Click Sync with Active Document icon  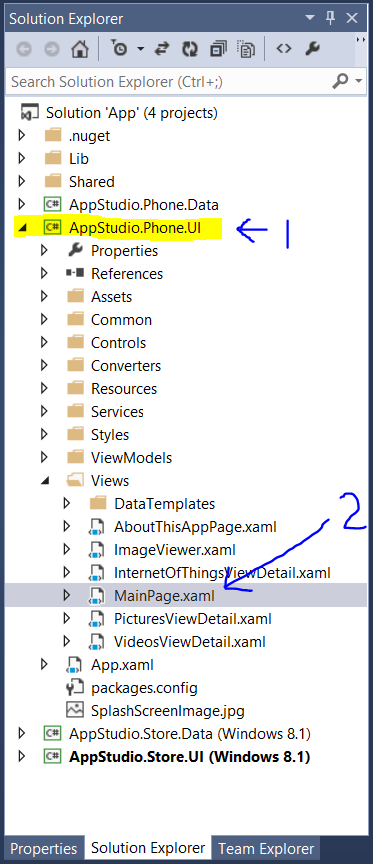pos(161,49)
